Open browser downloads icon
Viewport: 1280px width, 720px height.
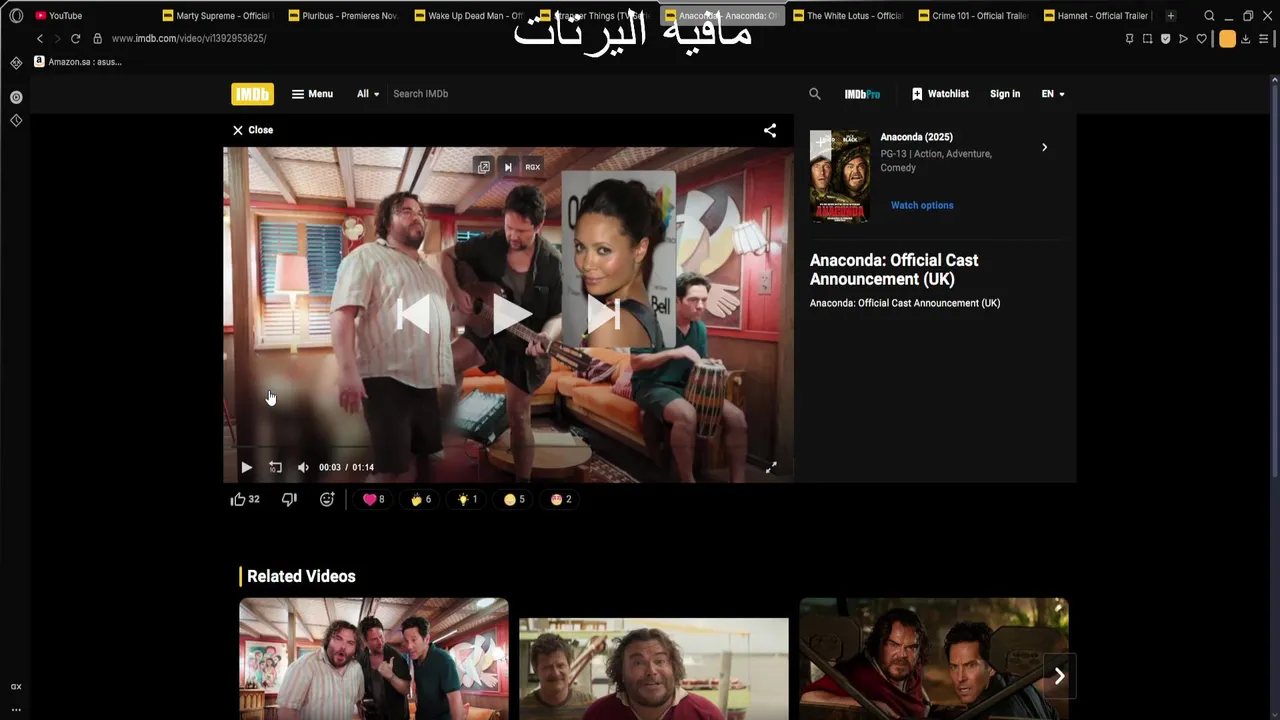[1245, 39]
